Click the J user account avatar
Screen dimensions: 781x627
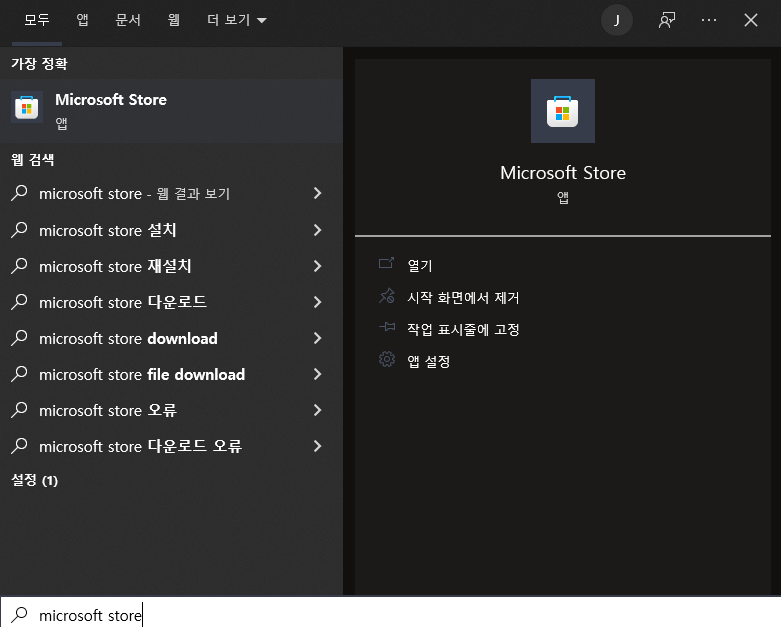[x=617, y=20]
